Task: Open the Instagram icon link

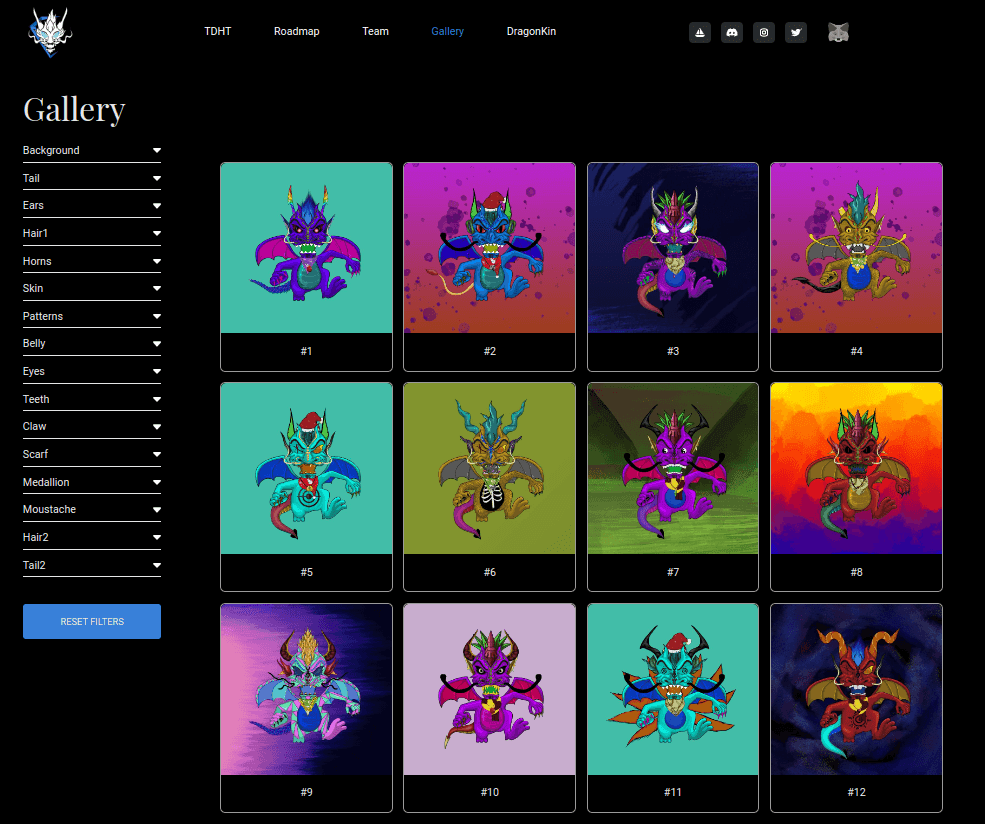Action: (x=764, y=32)
